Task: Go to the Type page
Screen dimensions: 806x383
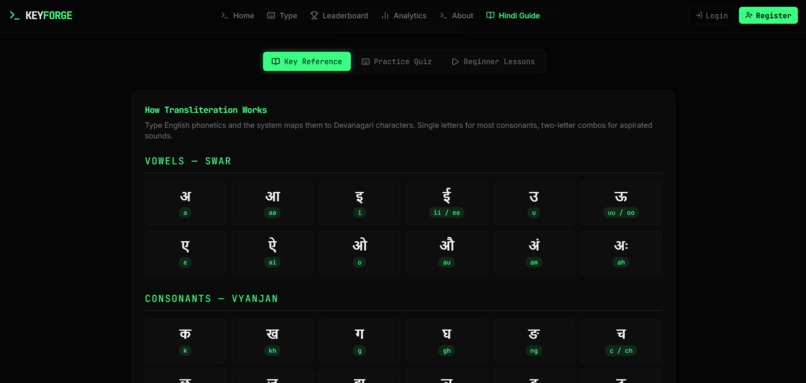Action: (x=282, y=15)
